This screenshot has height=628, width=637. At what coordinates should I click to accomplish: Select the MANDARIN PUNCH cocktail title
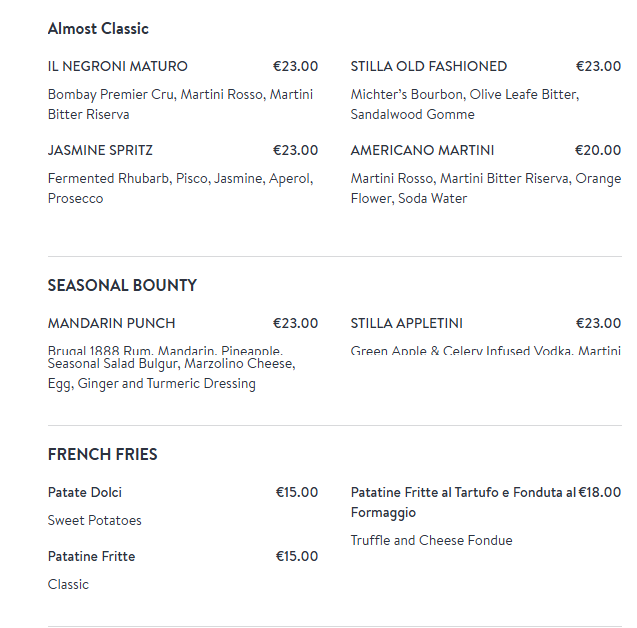pos(111,323)
